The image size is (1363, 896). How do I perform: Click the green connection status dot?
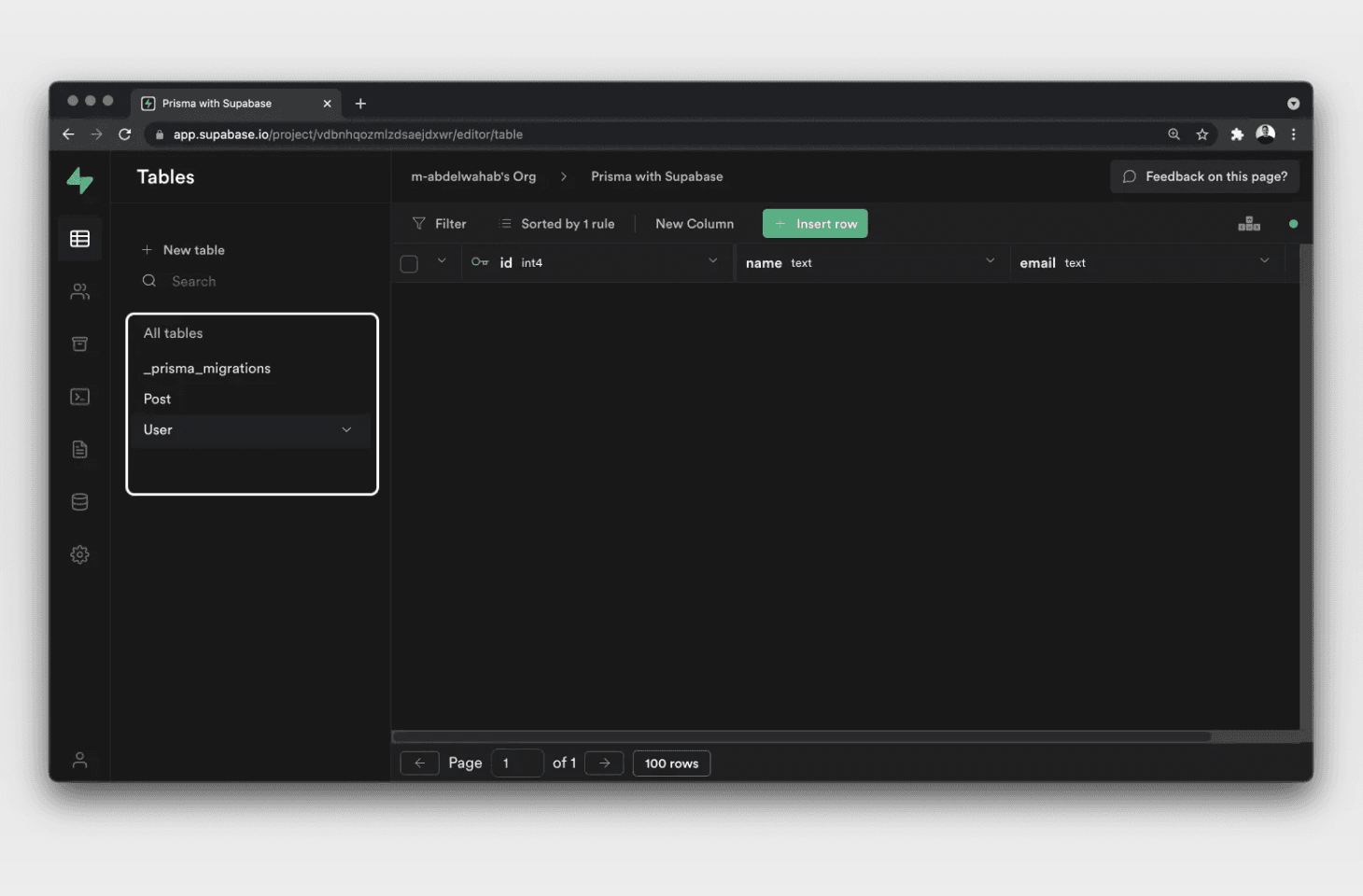point(1293,224)
